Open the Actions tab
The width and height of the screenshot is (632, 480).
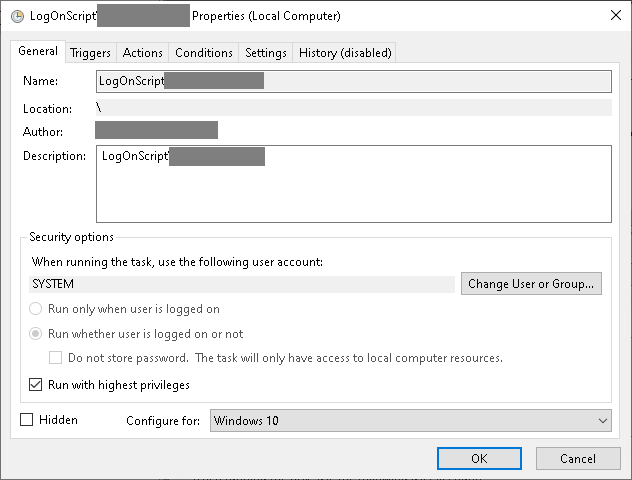[x=143, y=53]
